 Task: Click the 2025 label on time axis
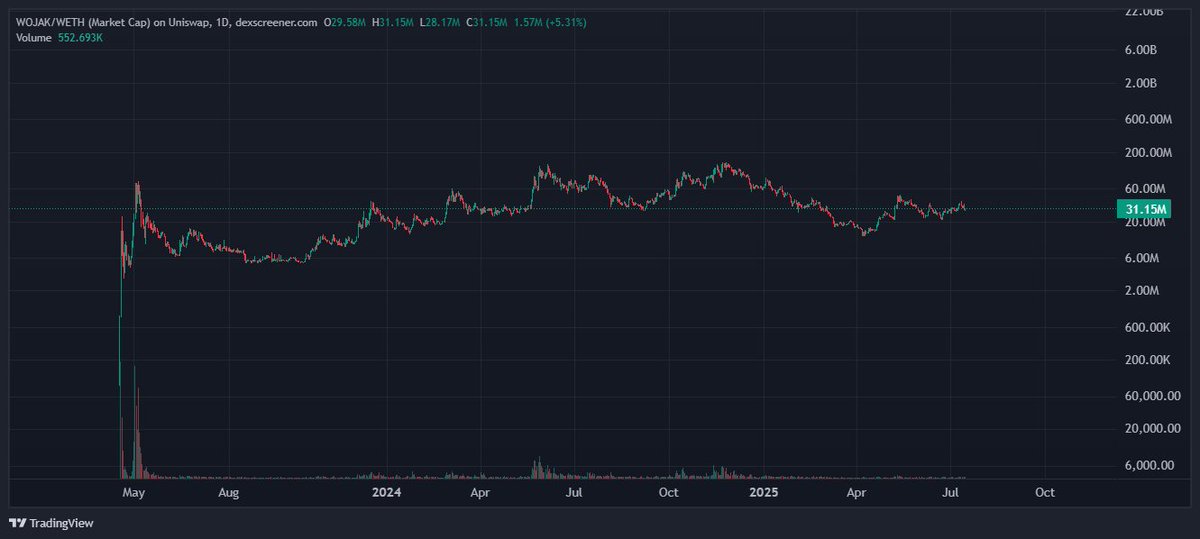[762, 493]
